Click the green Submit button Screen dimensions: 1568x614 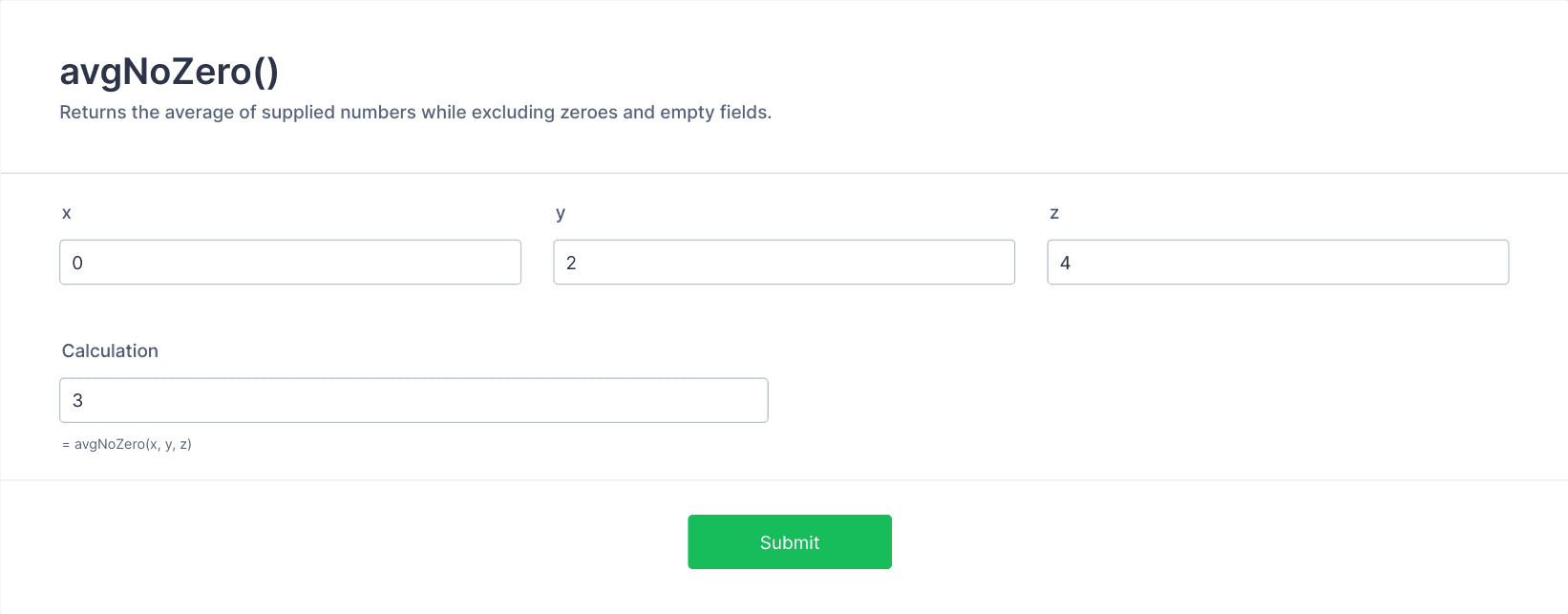click(x=790, y=542)
